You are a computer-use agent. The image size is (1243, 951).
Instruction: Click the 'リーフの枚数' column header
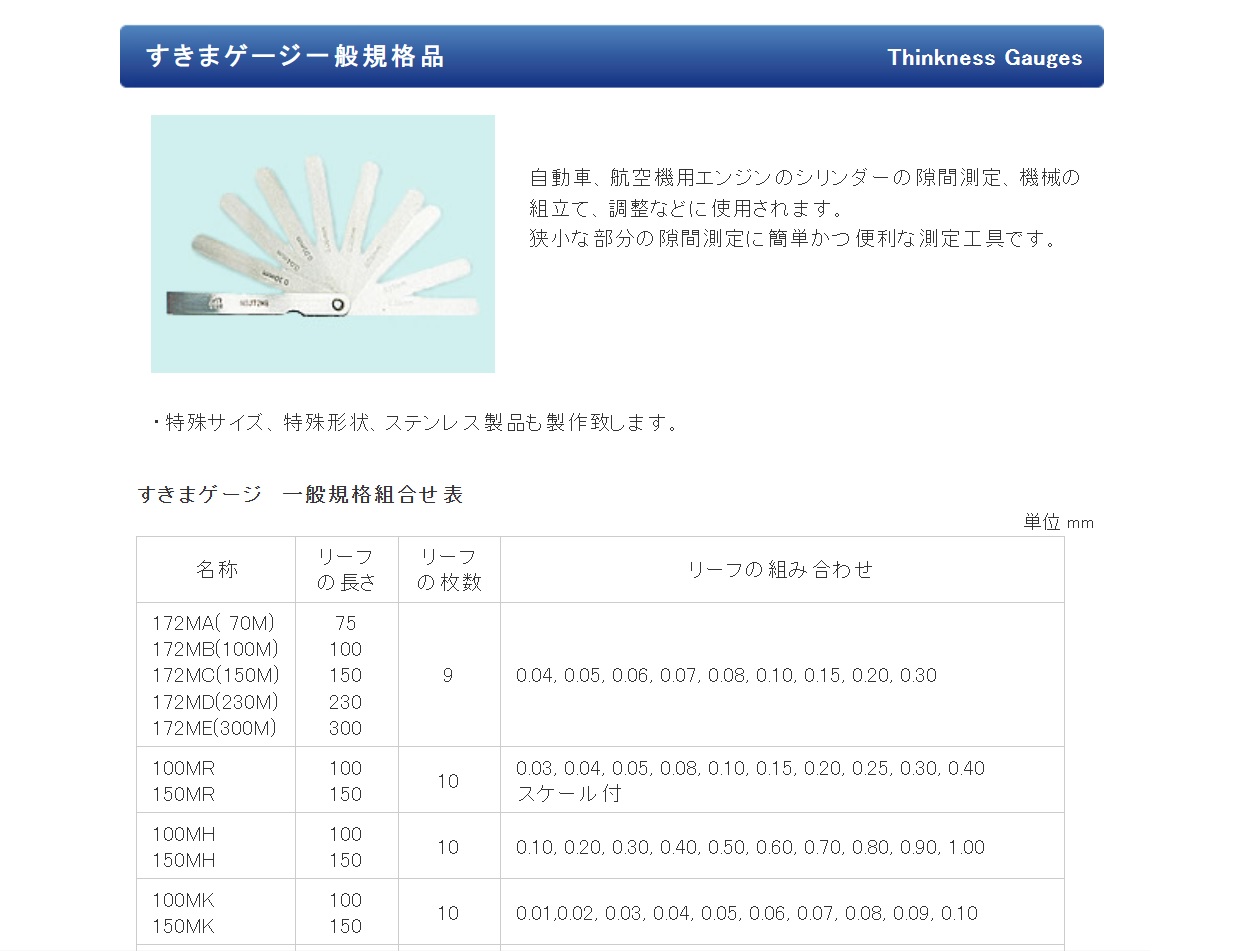(x=449, y=570)
